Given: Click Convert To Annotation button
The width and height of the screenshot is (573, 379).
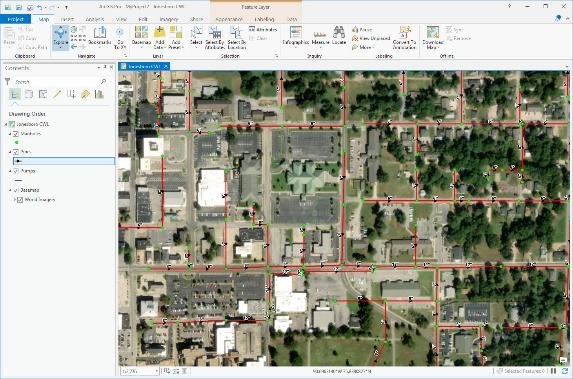Looking at the screenshot, I should point(404,38).
